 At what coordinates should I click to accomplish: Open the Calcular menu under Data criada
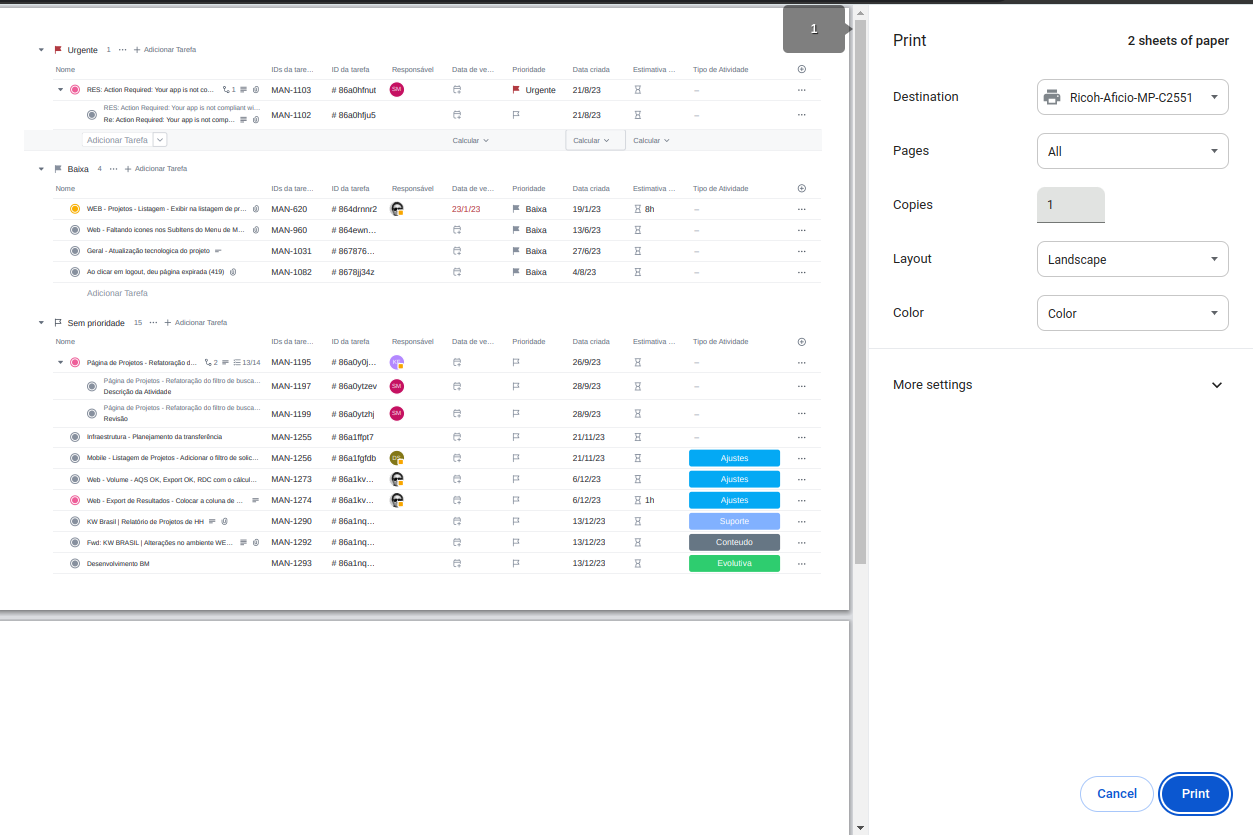pos(591,141)
